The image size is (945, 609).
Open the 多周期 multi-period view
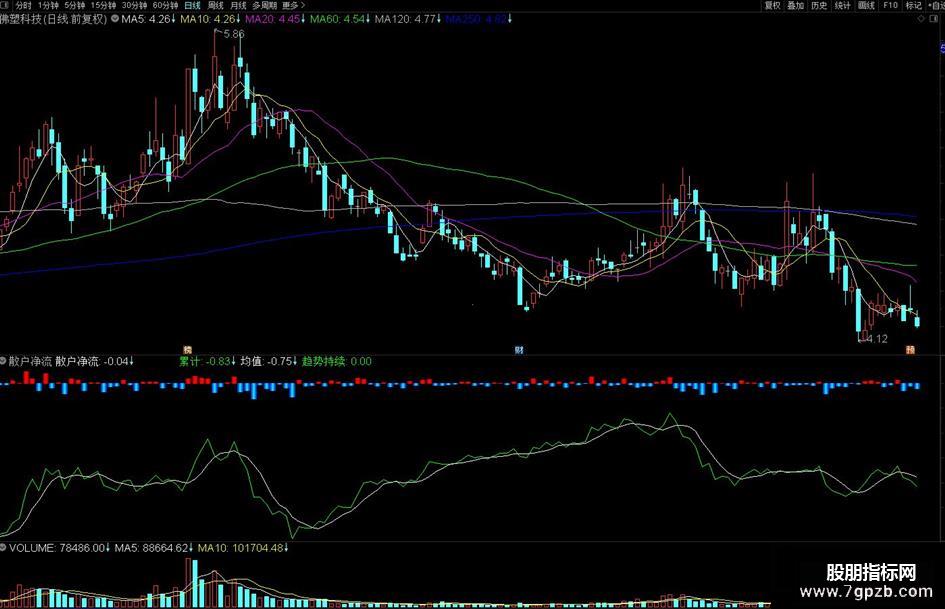265,5
